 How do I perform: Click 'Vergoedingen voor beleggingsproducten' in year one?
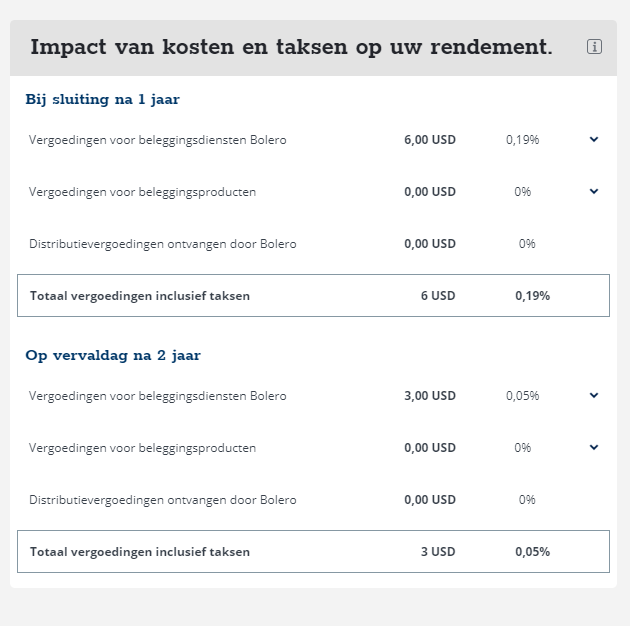point(142,192)
